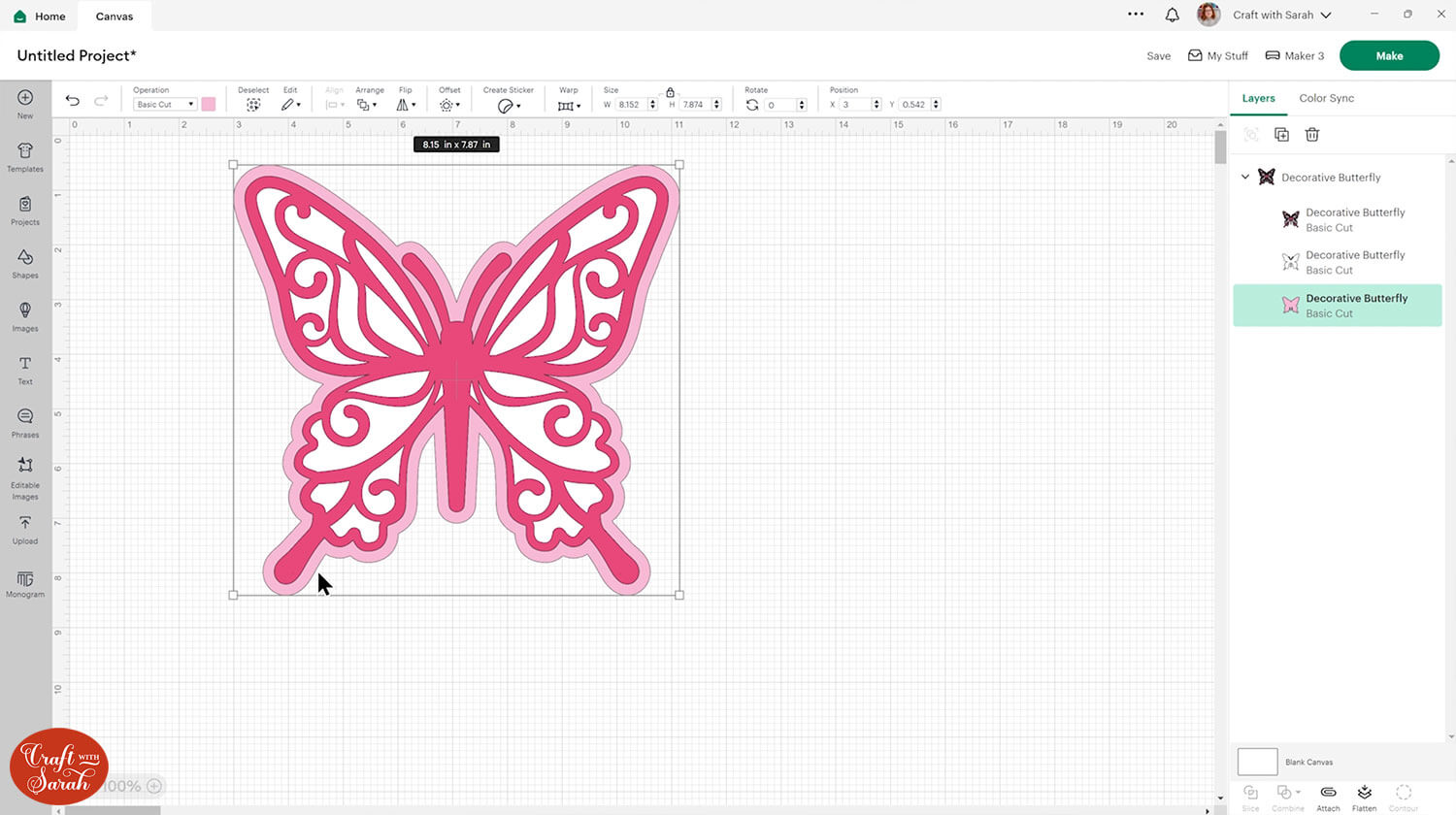Open the Operation Basic Cut dropdown

[164, 105]
